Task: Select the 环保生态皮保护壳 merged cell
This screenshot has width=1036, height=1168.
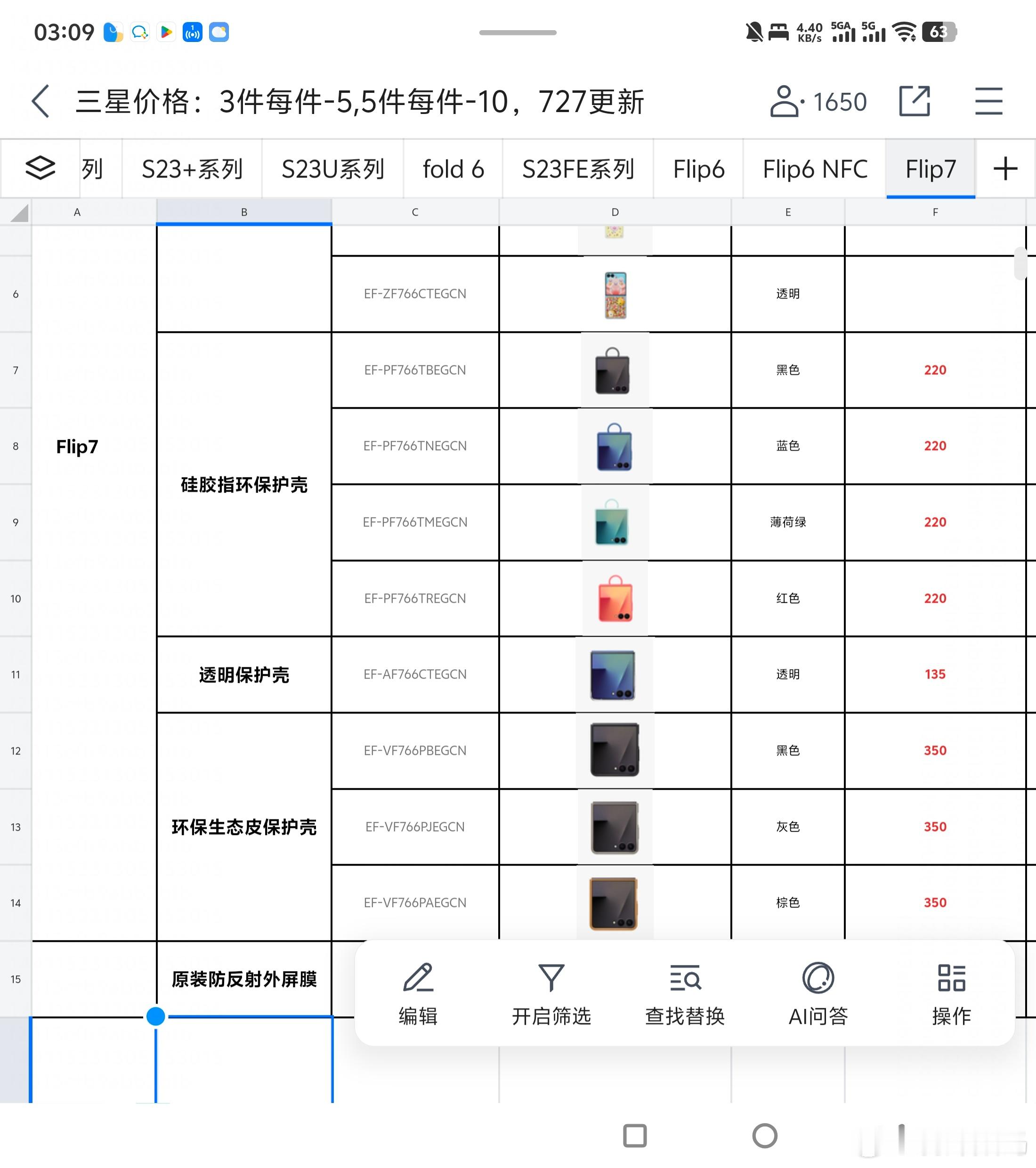Action: [244, 826]
